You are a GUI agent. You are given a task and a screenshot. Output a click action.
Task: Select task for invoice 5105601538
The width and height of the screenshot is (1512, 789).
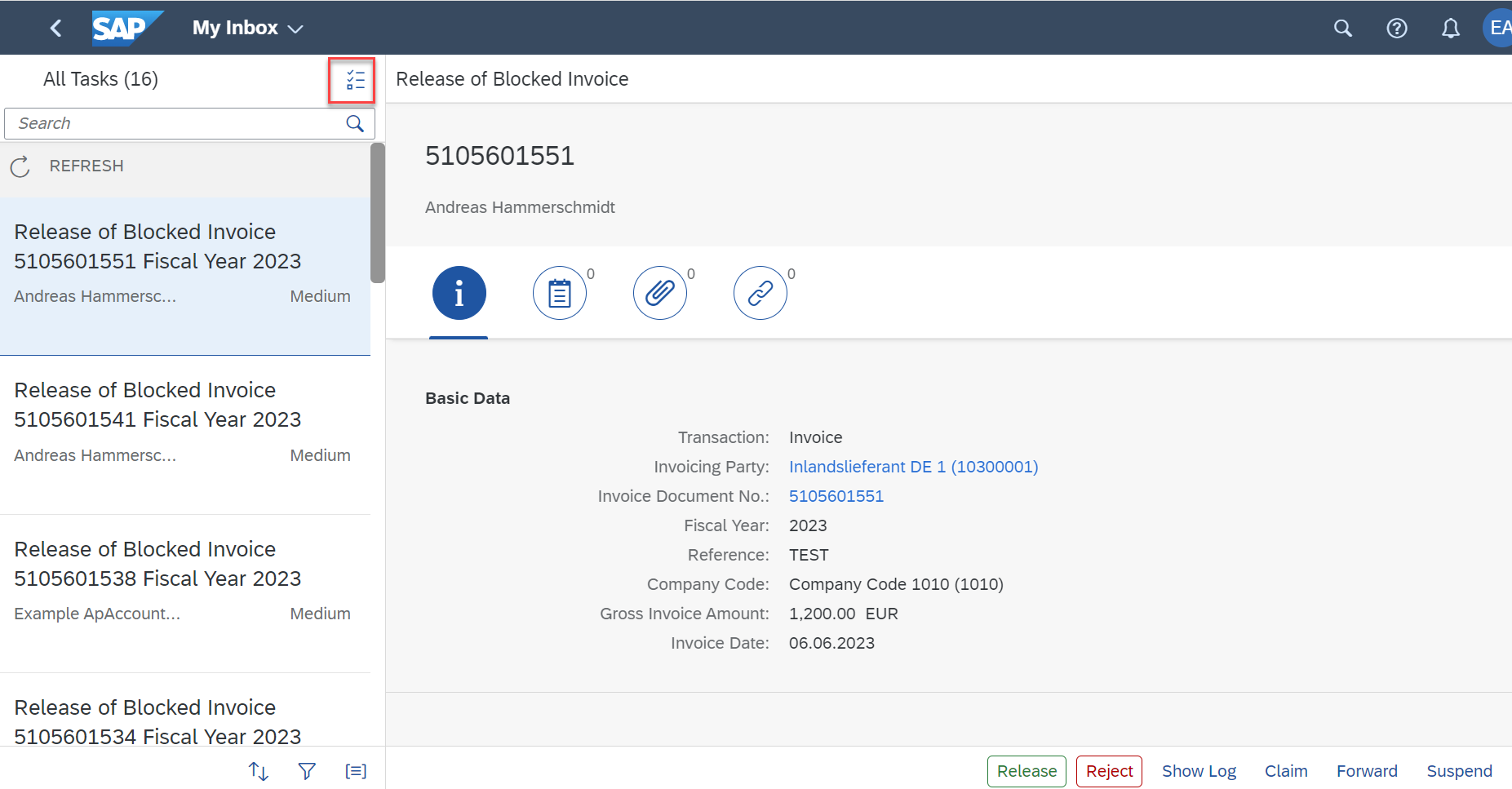(185, 594)
